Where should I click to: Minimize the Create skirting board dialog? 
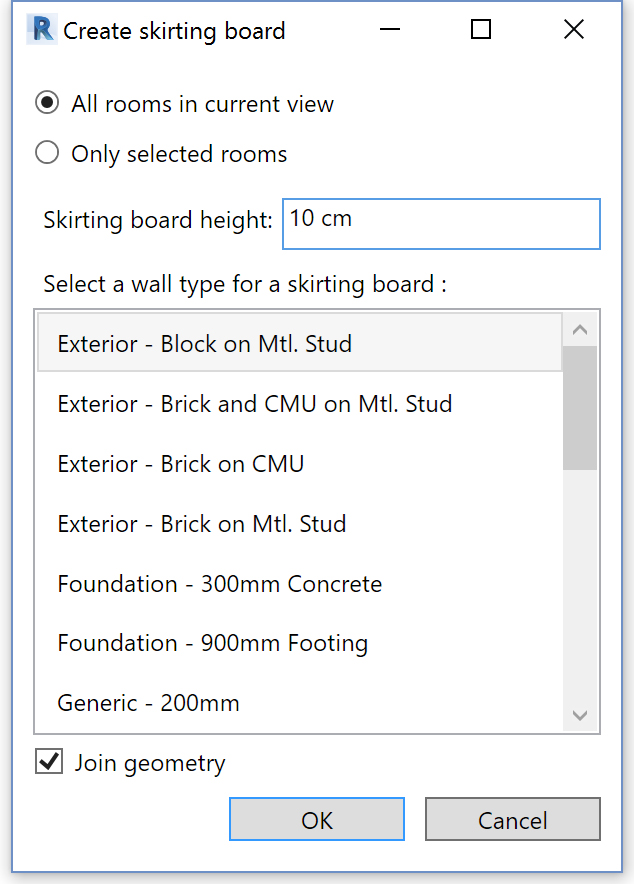pos(390,29)
